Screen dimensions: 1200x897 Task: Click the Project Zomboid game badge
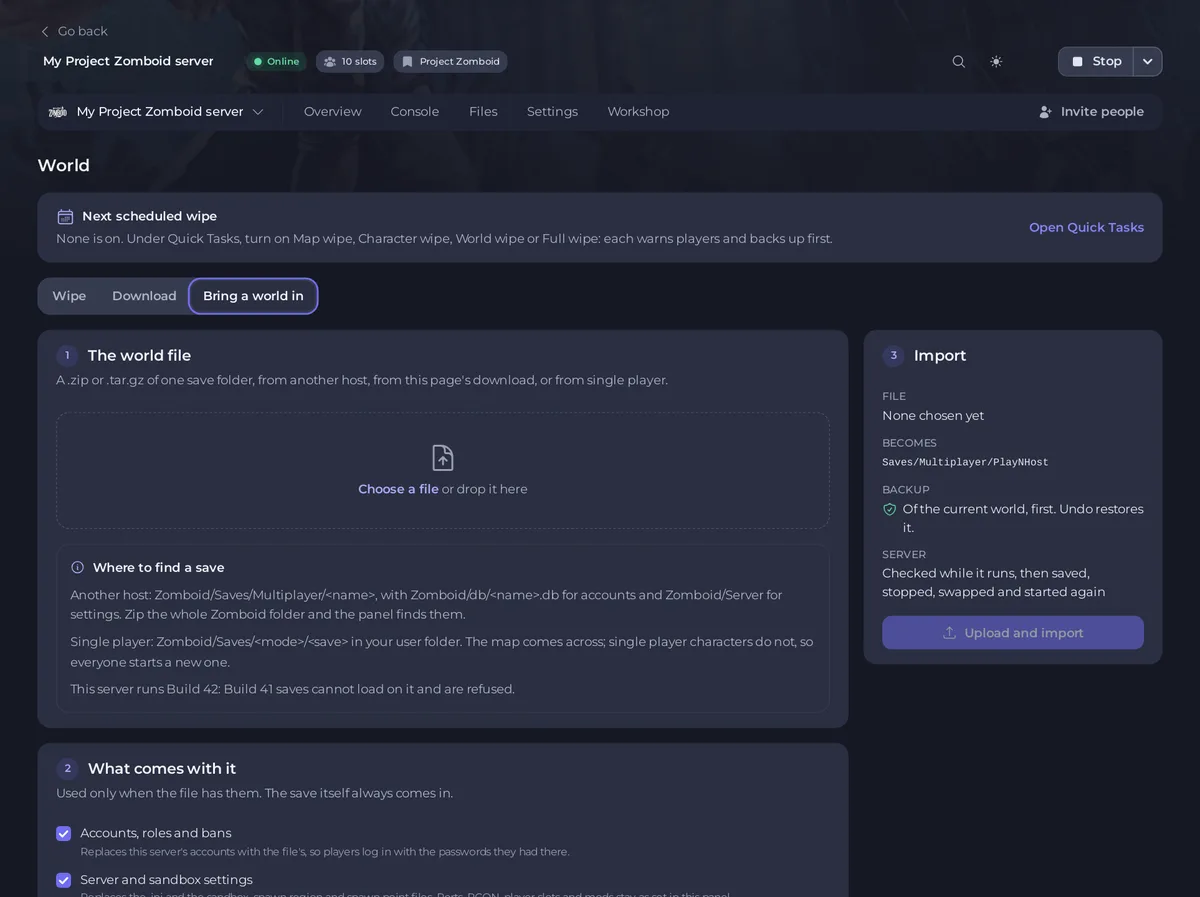[450, 62]
